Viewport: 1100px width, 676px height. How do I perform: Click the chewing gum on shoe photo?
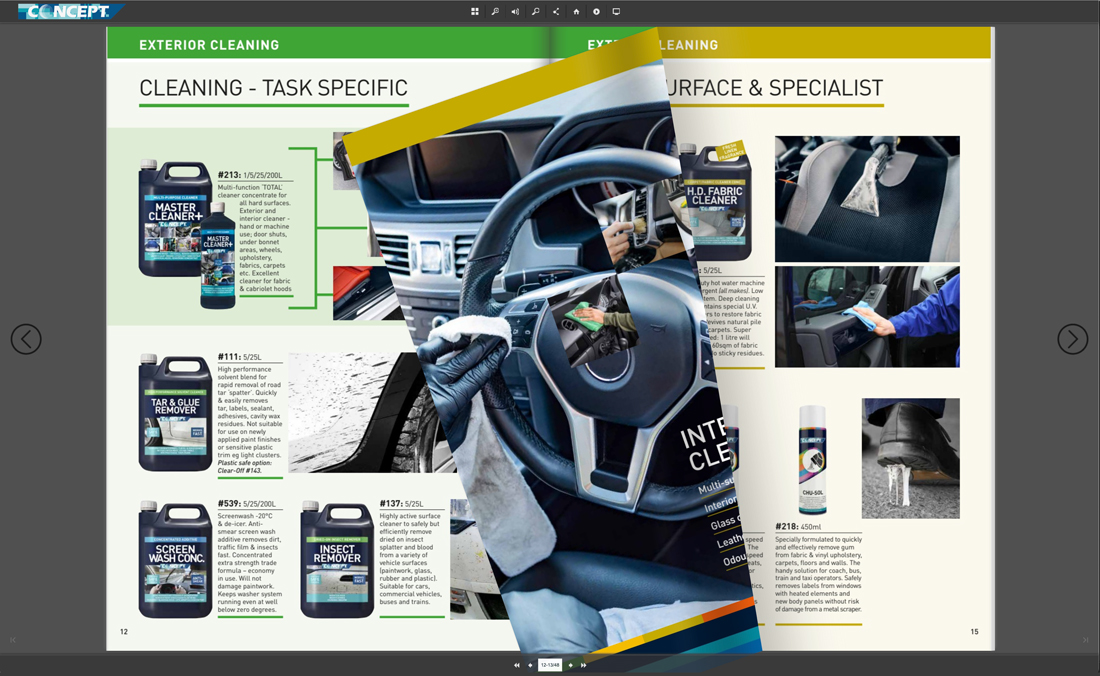[x=911, y=459]
